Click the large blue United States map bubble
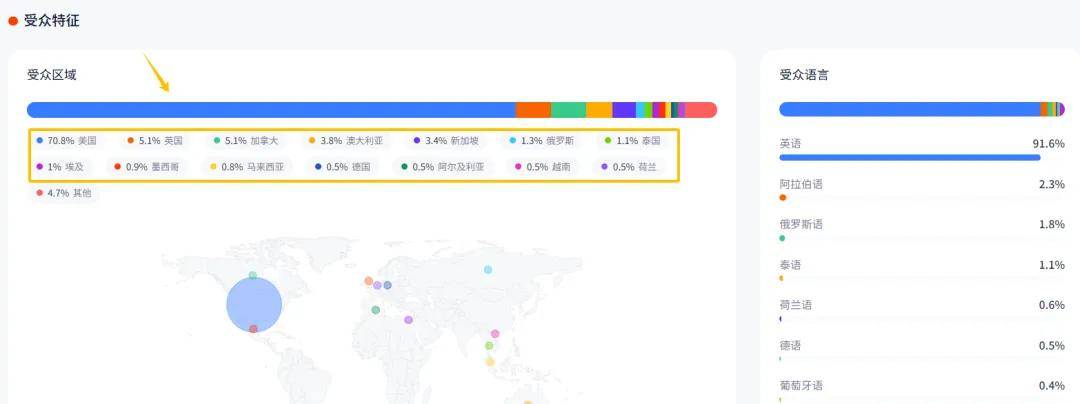 pos(254,305)
